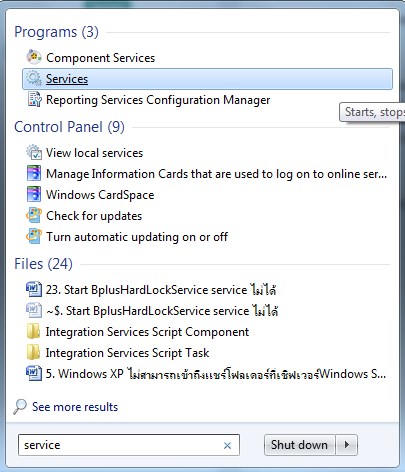Viewport: 405px width, 472px height.
Task: Open the Reporting Services Configuration Manager icon
Action: (x=34, y=100)
